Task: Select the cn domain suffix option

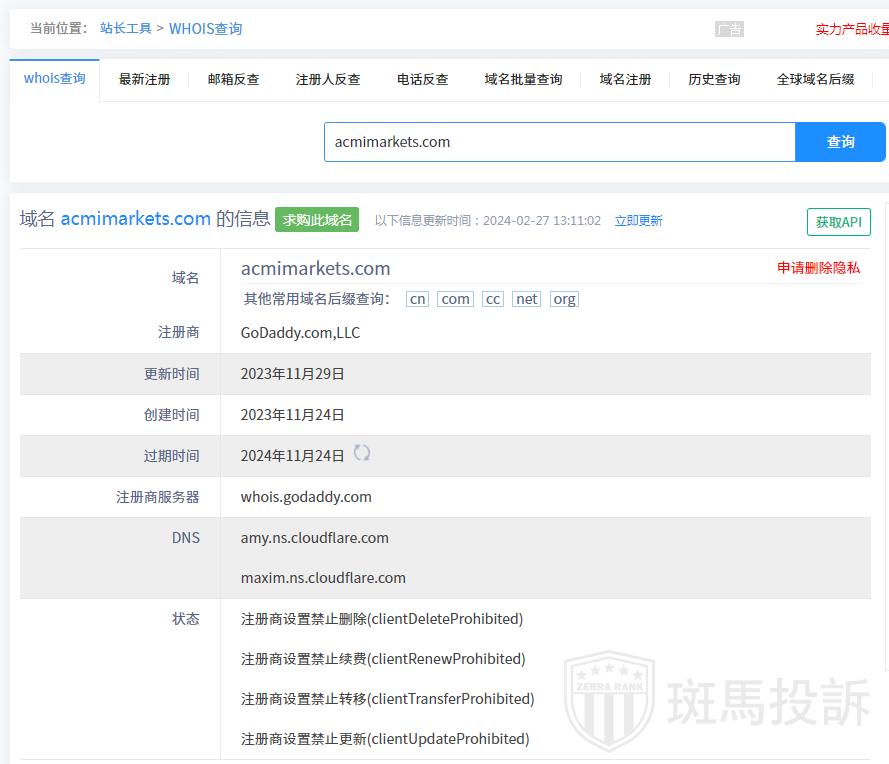Action: click(x=418, y=299)
